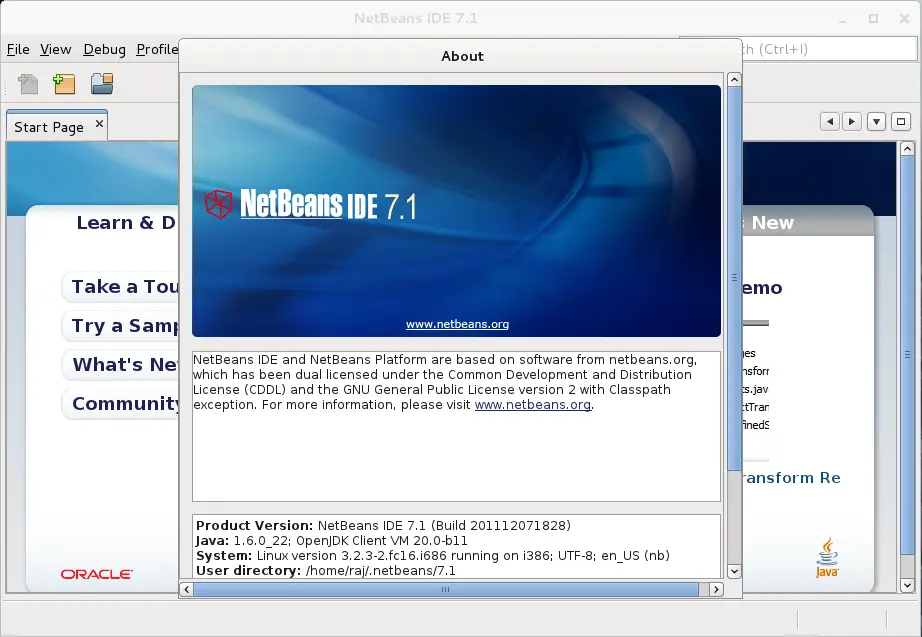Click the Oracle logo on Start Page
Image resolution: width=922 pixels, height=637 pixels.
(x=96, y=574)
